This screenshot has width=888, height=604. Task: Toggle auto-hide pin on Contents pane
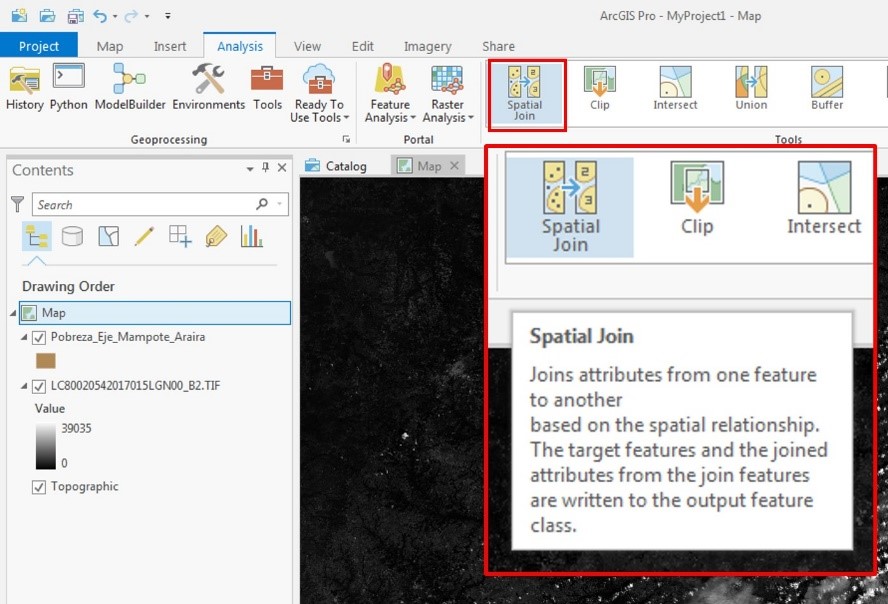point(266,168)
